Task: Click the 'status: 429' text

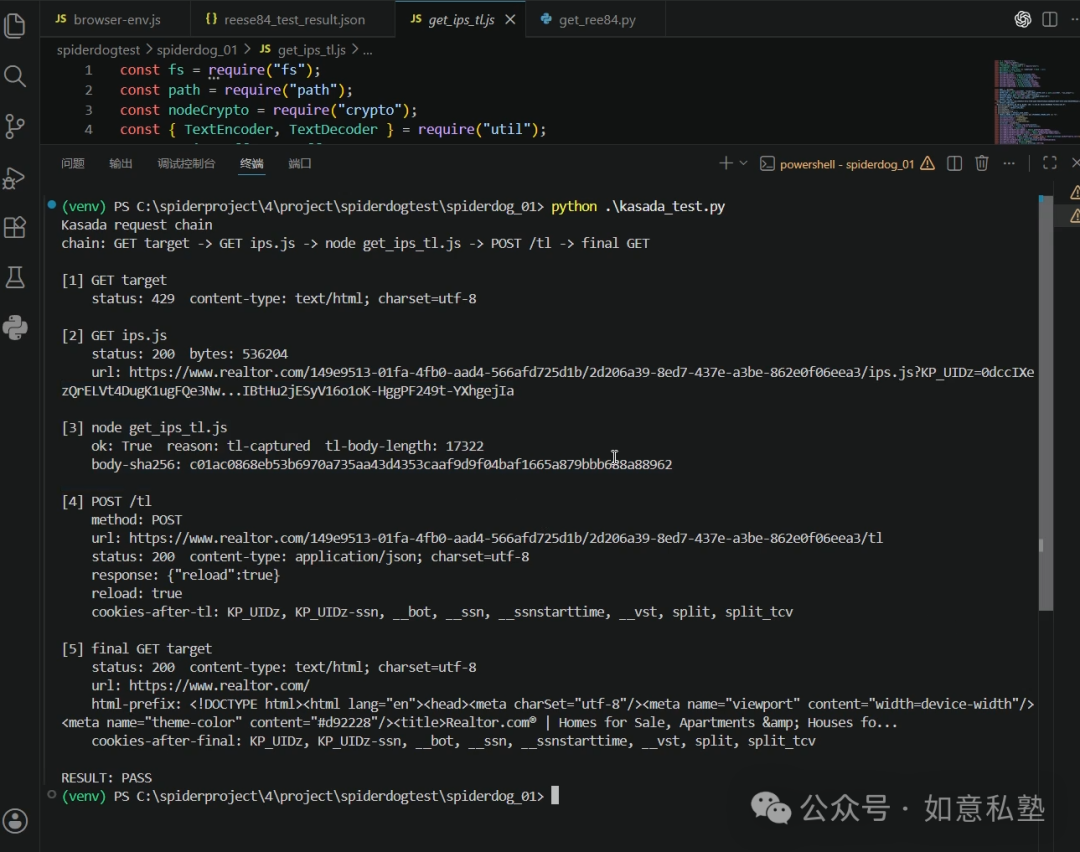Action: pyautogui.click(x=133, y=298)
